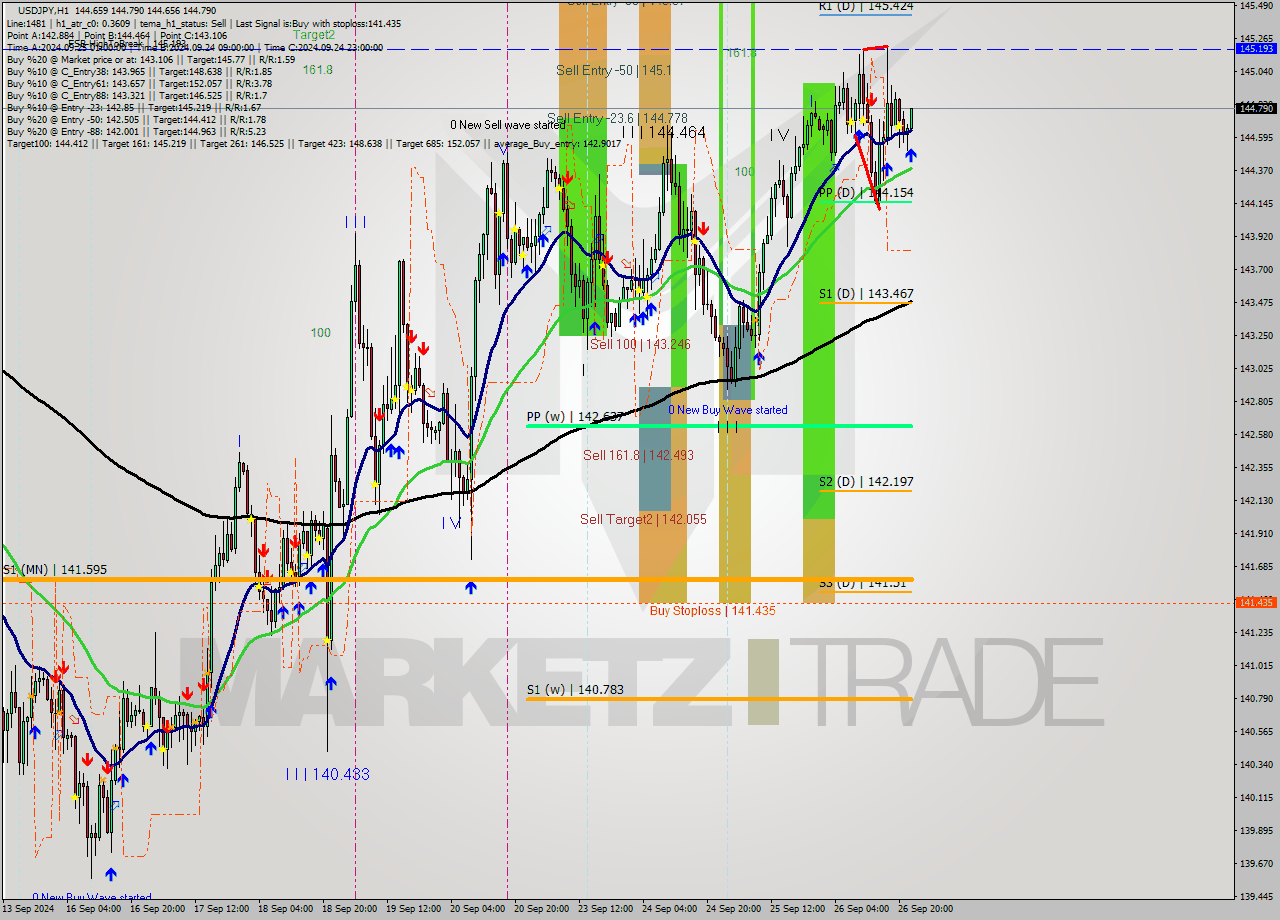Click the '25 Sep 12:00' time axis label
This screenshot has height=920, width=1280.
point(797,909)
